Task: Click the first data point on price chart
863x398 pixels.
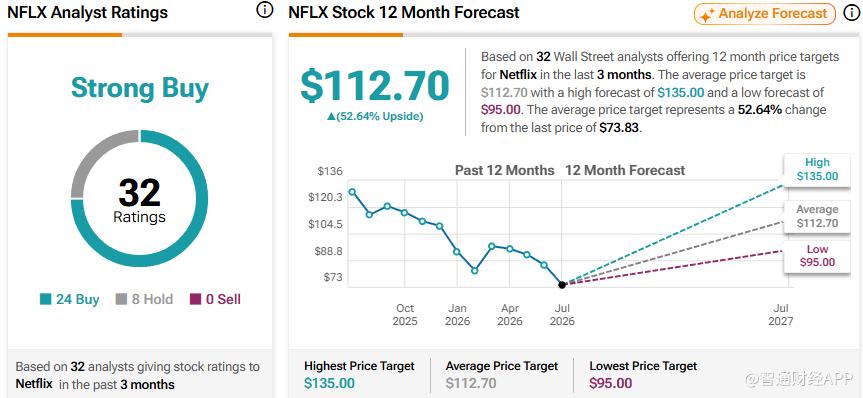Action: tap(352, 192)
